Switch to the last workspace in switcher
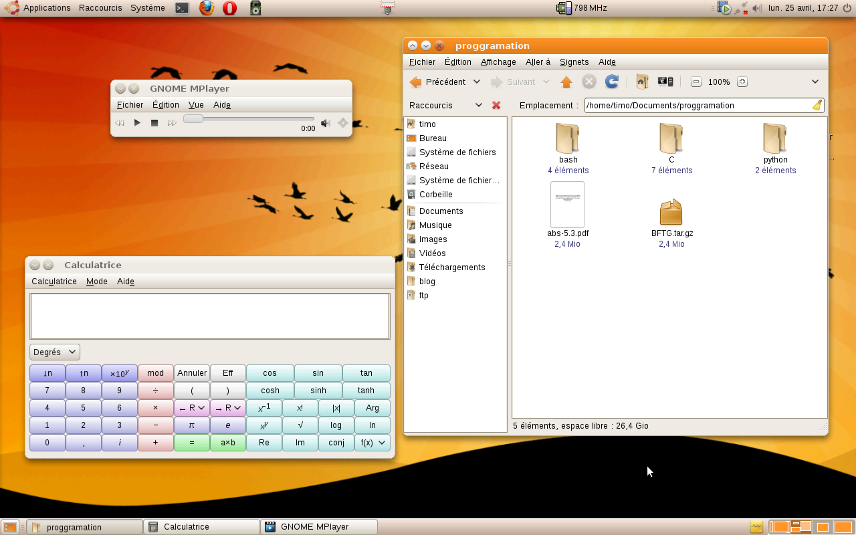Image resolution: width=856 pixels, height=535 pixels. (x=843, y=527)
